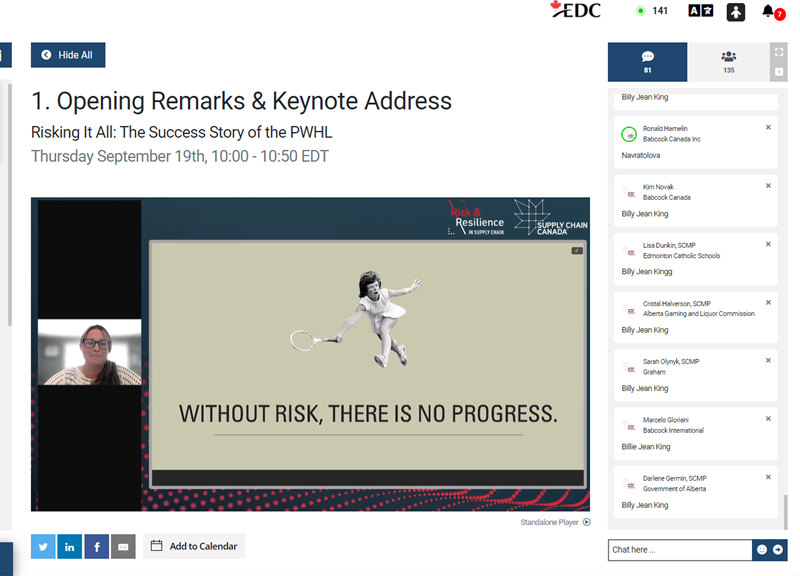
Task: Click the Hide All button
Action: [x=68, y=55]
